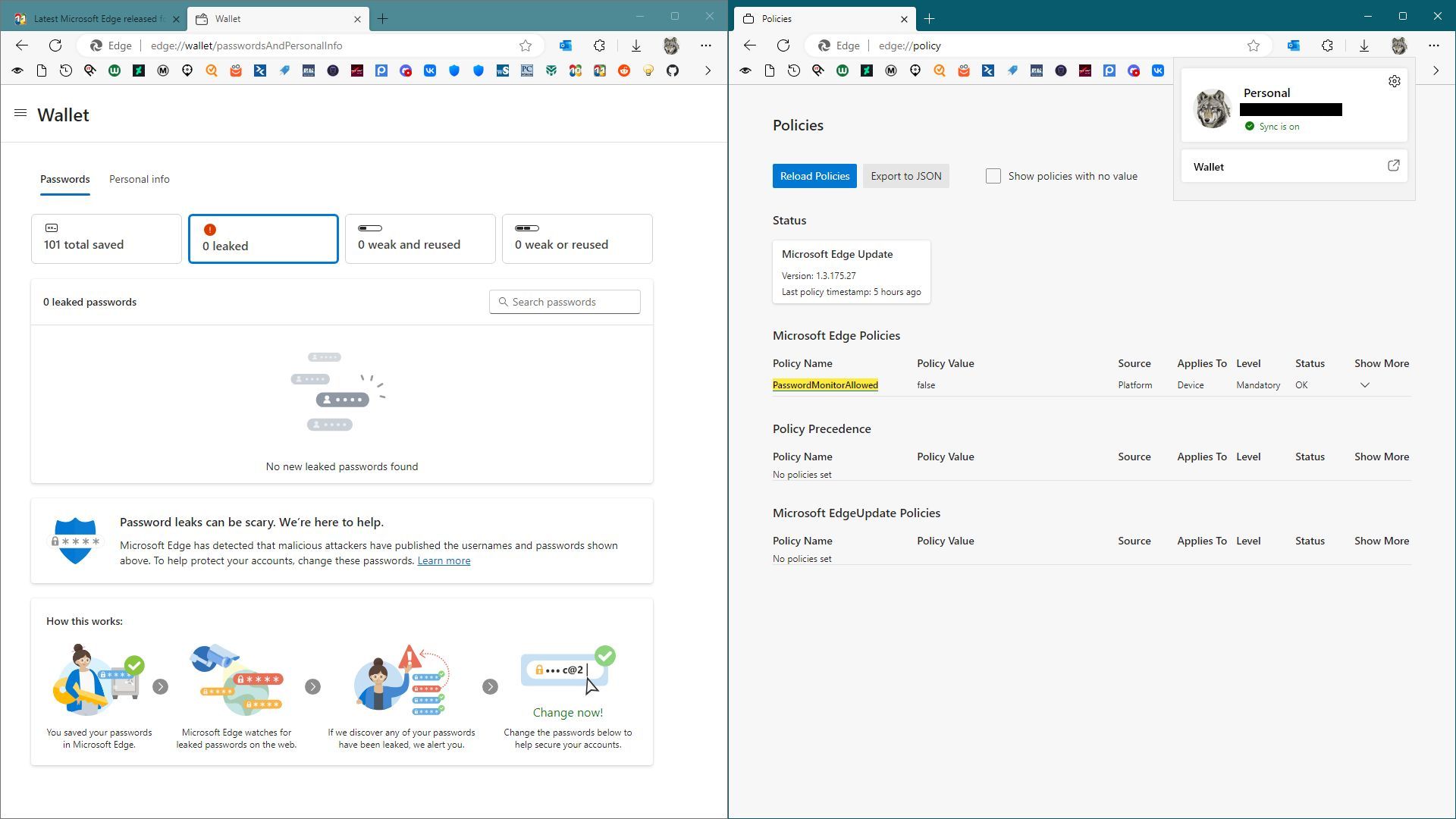The width and height of the screenshot is (1456, 819).
Task: Select the 0 leaked card
Action: [x=263, y=239]
